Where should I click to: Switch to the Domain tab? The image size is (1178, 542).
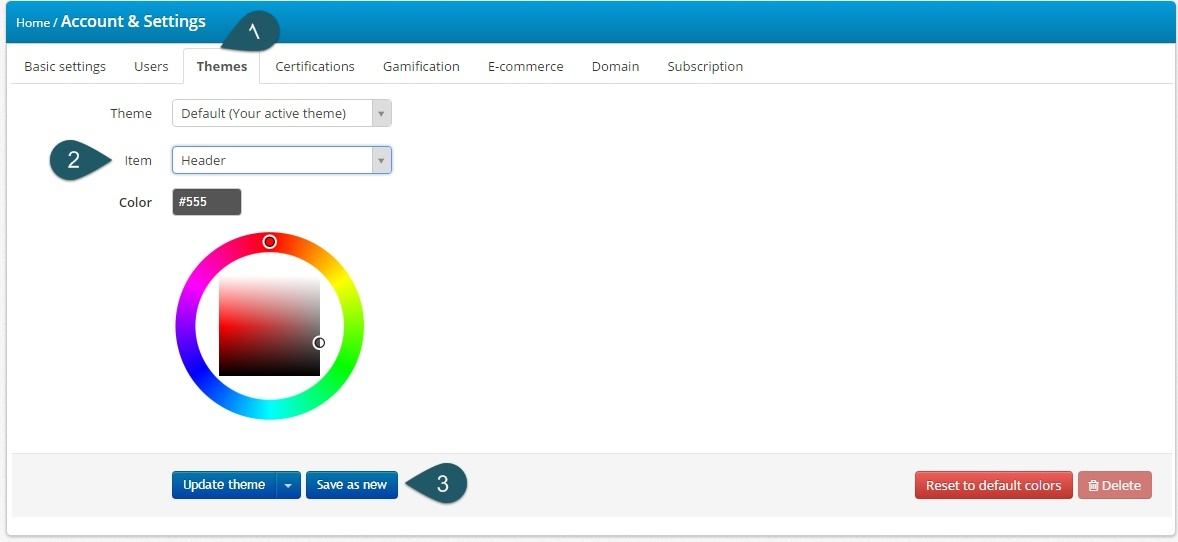[x=615, y=66]
